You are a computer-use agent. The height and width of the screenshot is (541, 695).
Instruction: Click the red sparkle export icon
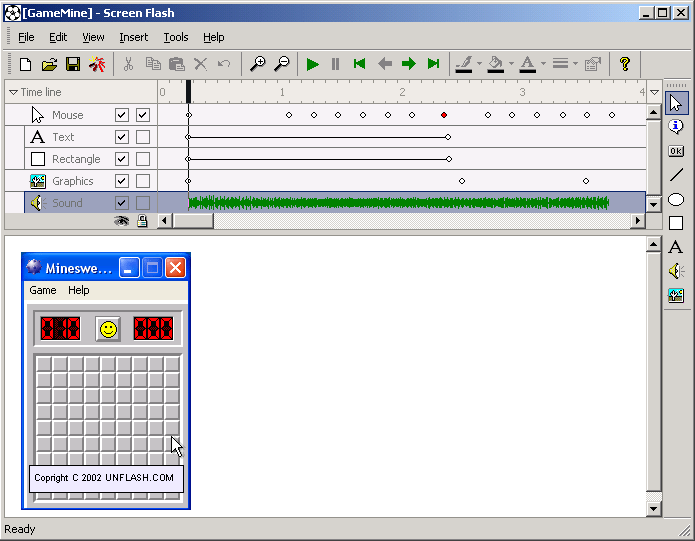97,64
